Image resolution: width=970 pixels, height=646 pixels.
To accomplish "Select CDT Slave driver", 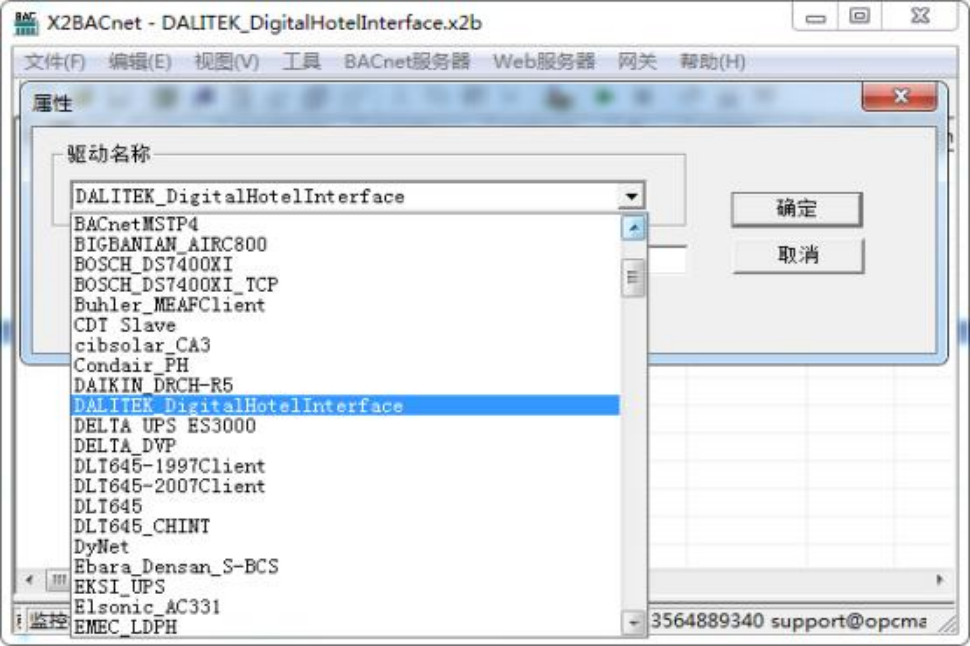I will pyautogui.click(x=345, y=325).
